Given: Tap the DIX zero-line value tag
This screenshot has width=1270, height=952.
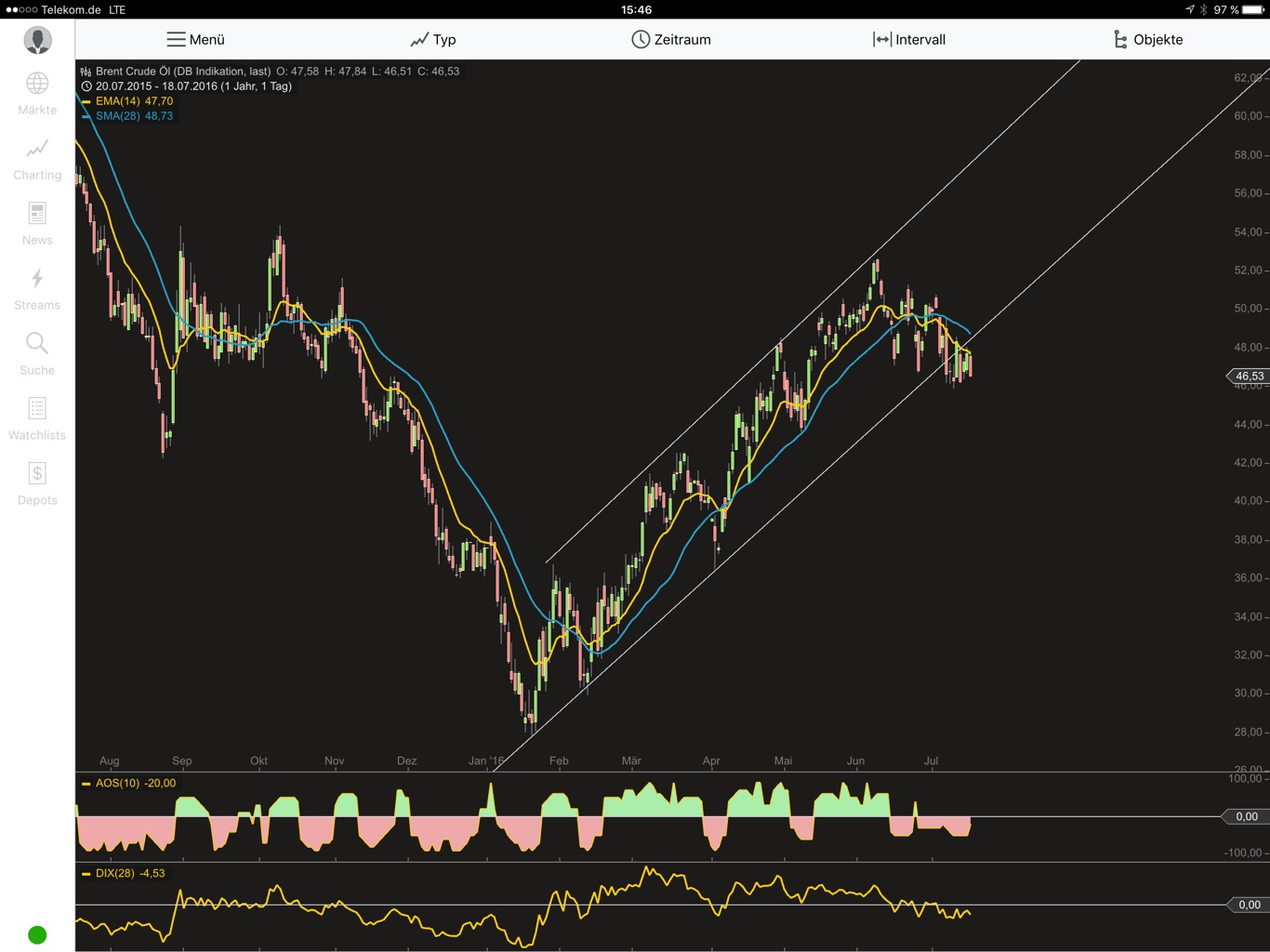Looking at the screenshot, I should click(x=1248, y=905).
